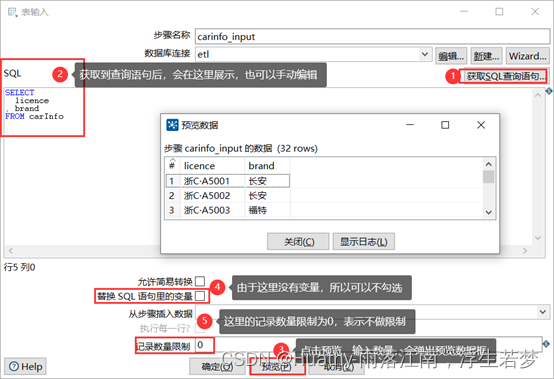
Task: Click the 记录数量限制 input field
Action: [368, 345]
